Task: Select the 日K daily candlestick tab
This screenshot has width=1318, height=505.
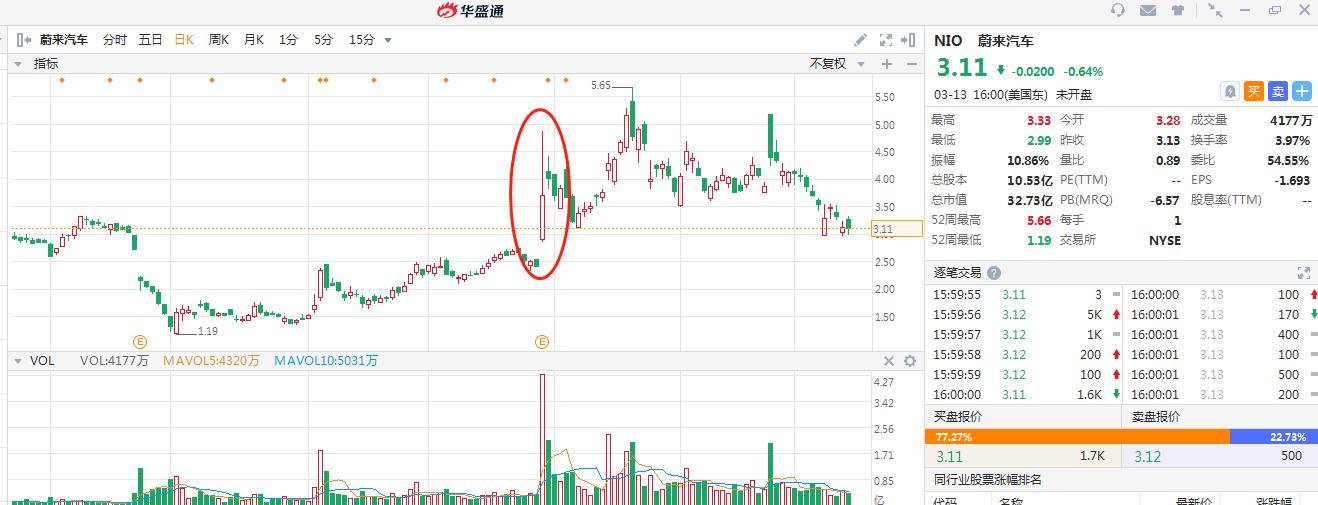Action: click(184, 40)
